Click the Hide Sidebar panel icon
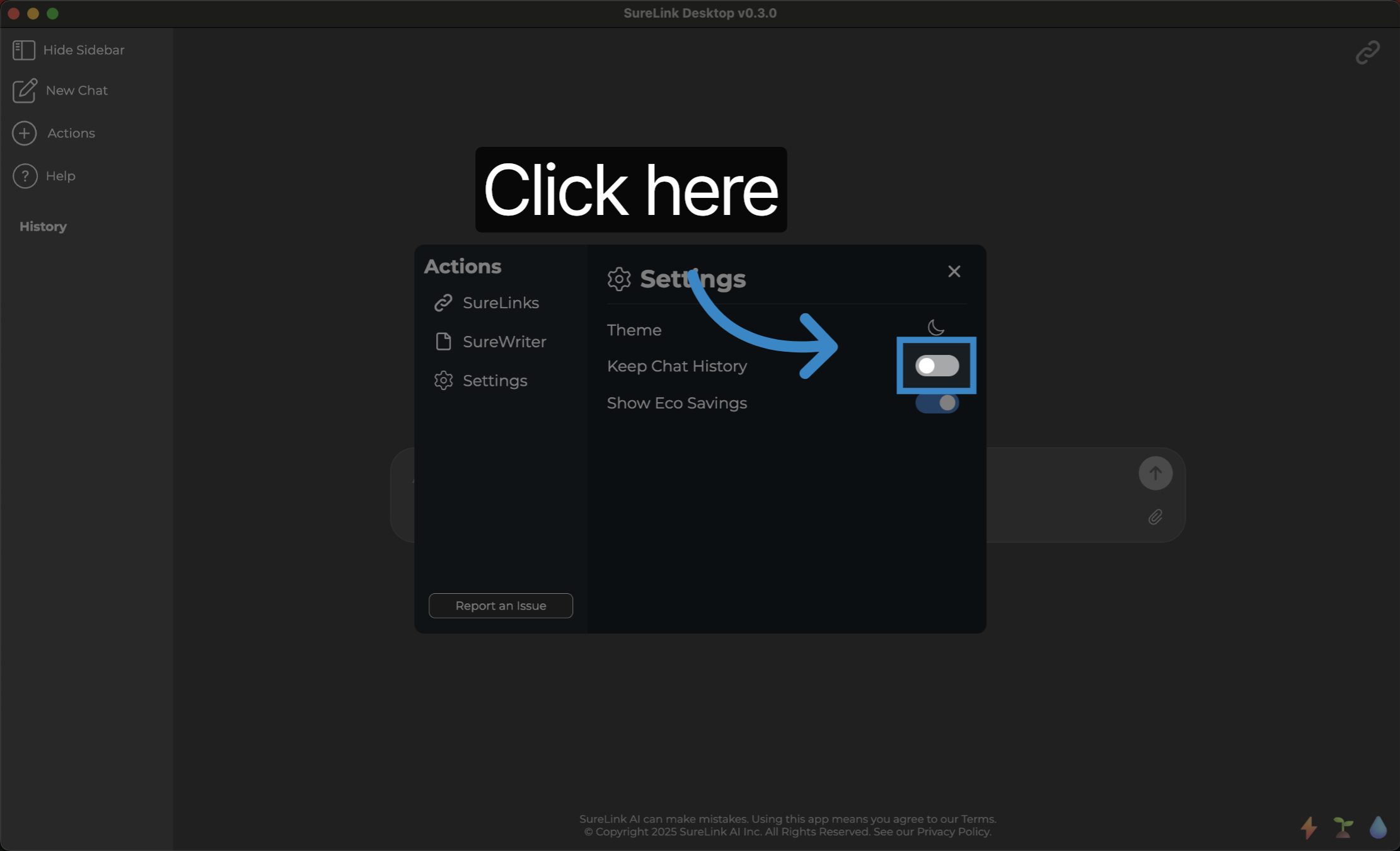Viewport: 1400px width, 851px height. pos(24,50)
